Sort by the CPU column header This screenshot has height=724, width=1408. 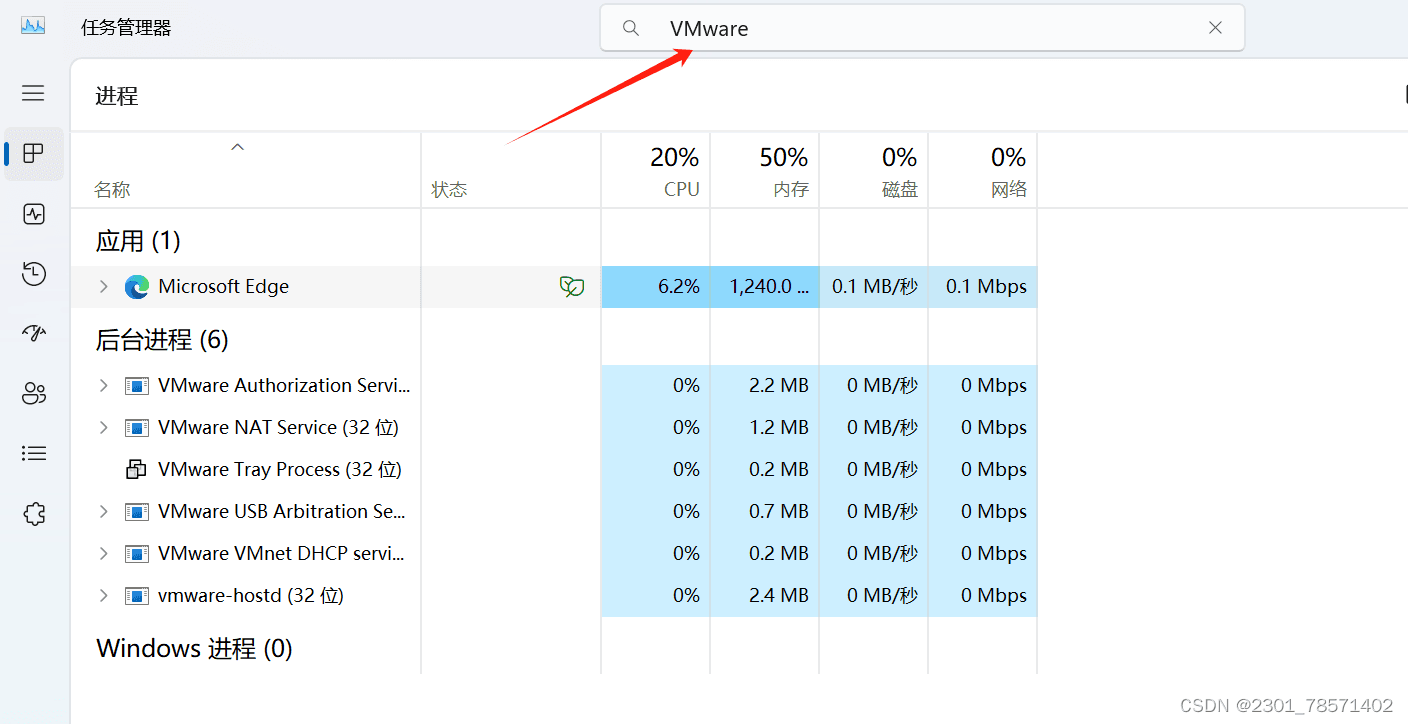tap(655, 171)
